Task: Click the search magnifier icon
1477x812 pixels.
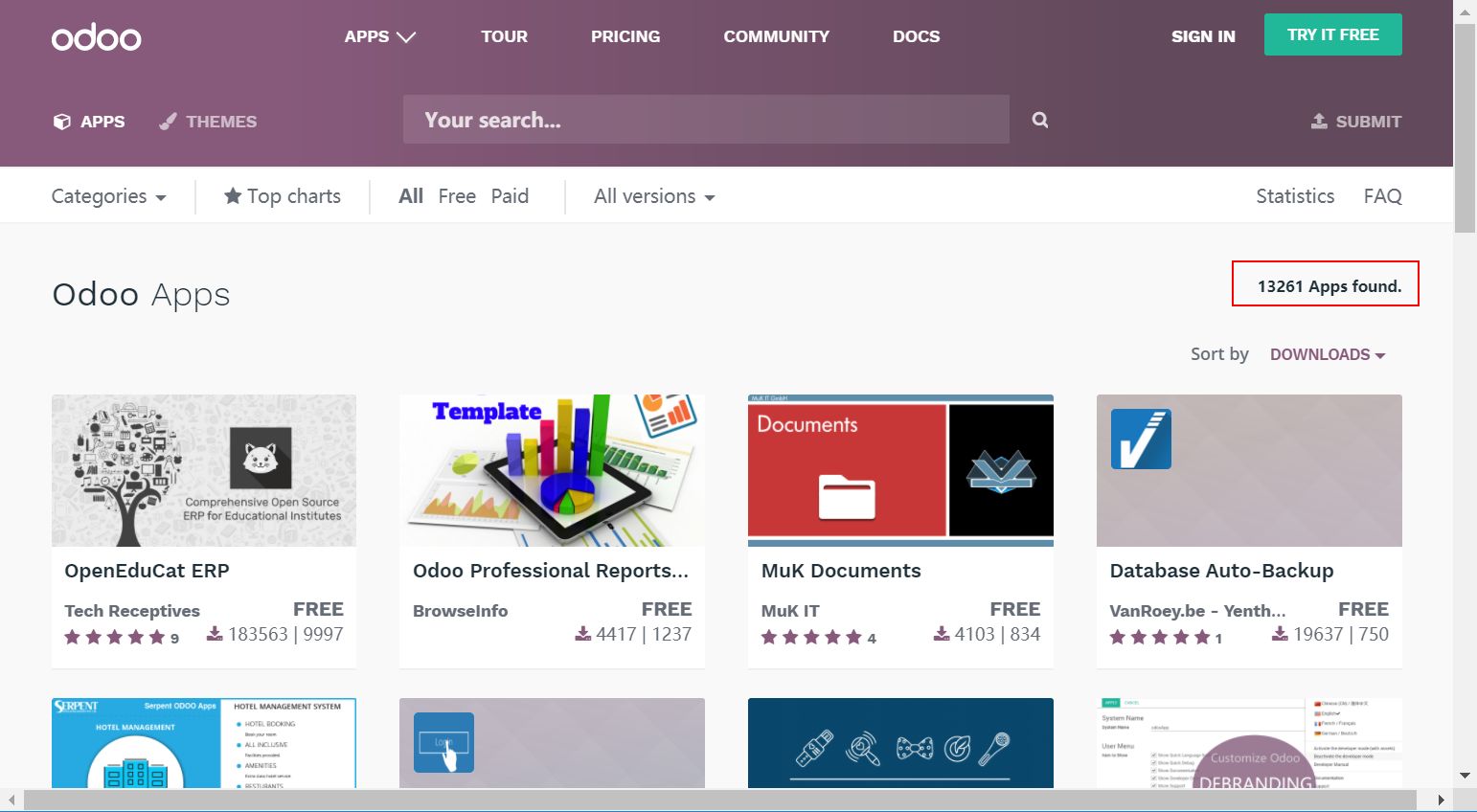Action: [1040, 120]
